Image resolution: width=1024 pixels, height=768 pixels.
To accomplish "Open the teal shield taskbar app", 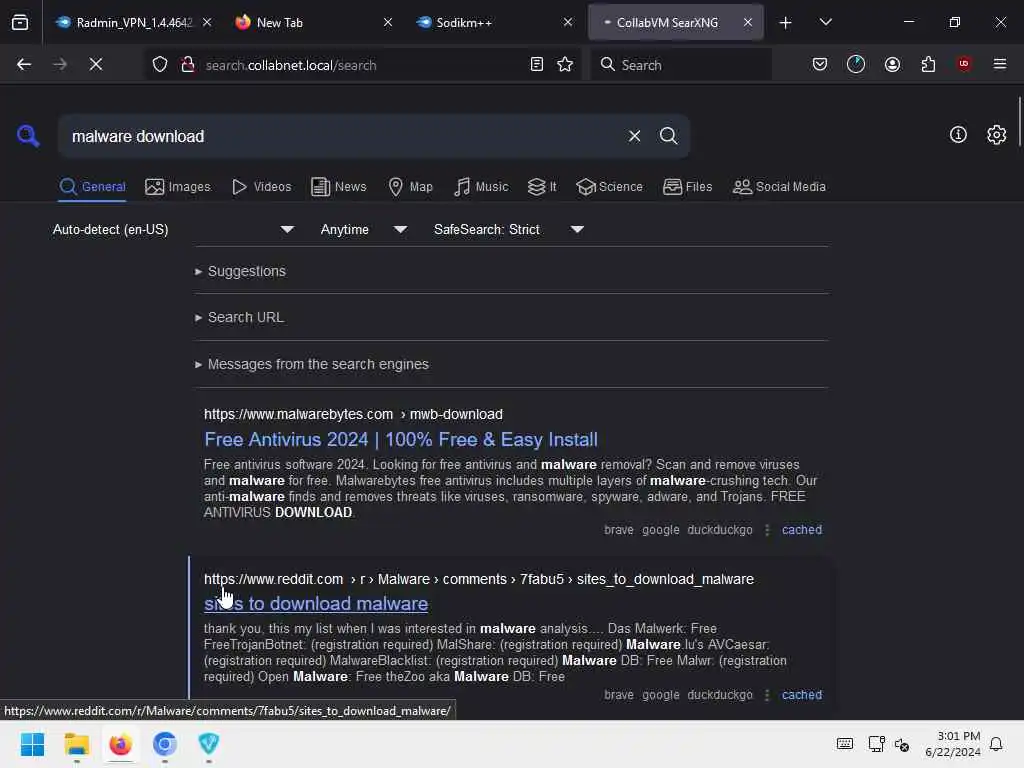I will [x=208, y=744].
